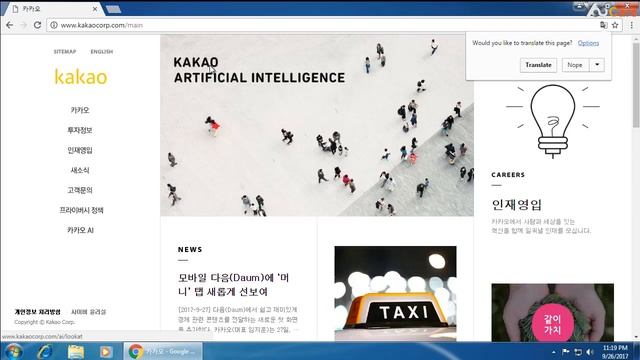The height and width of the screenshot is (360, 640).
Task: Select the Chrome window in the taskbar
Action: coord(163,351)
